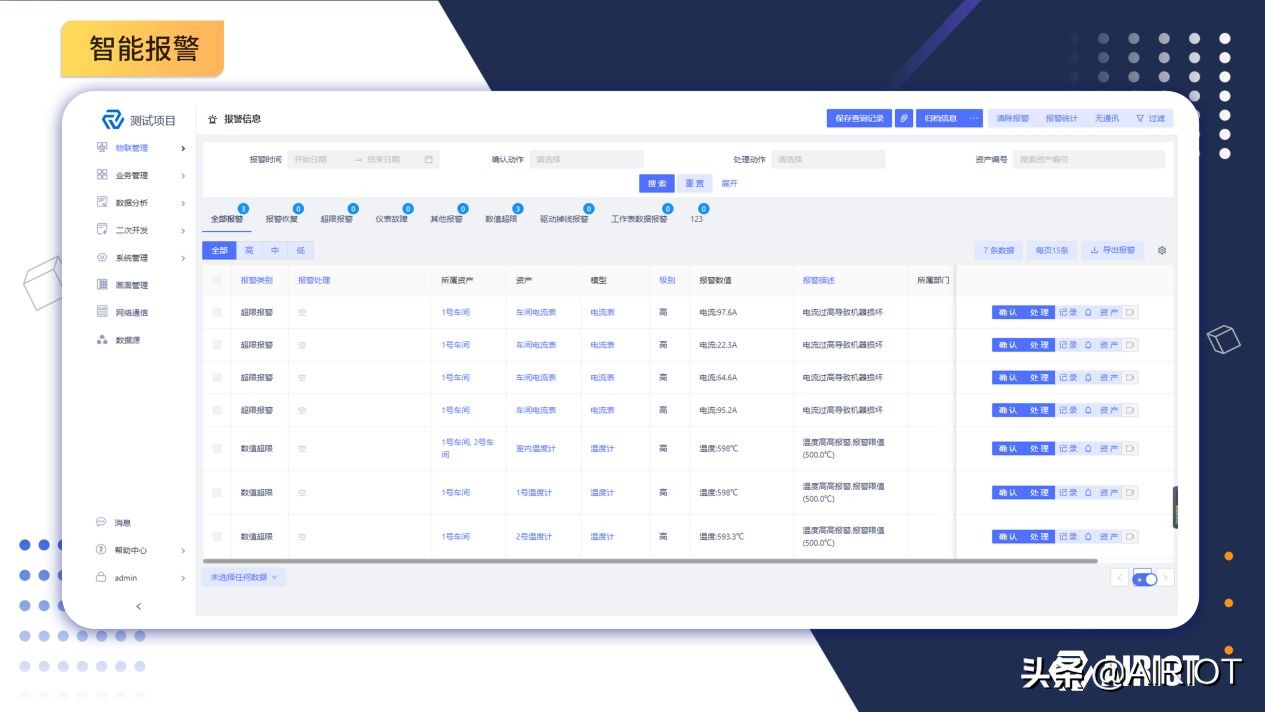This screenshot has height=712, width=1265.
Task: Open table column settings gear icon
Action: pyautogui.click(x=1162, y=250)
